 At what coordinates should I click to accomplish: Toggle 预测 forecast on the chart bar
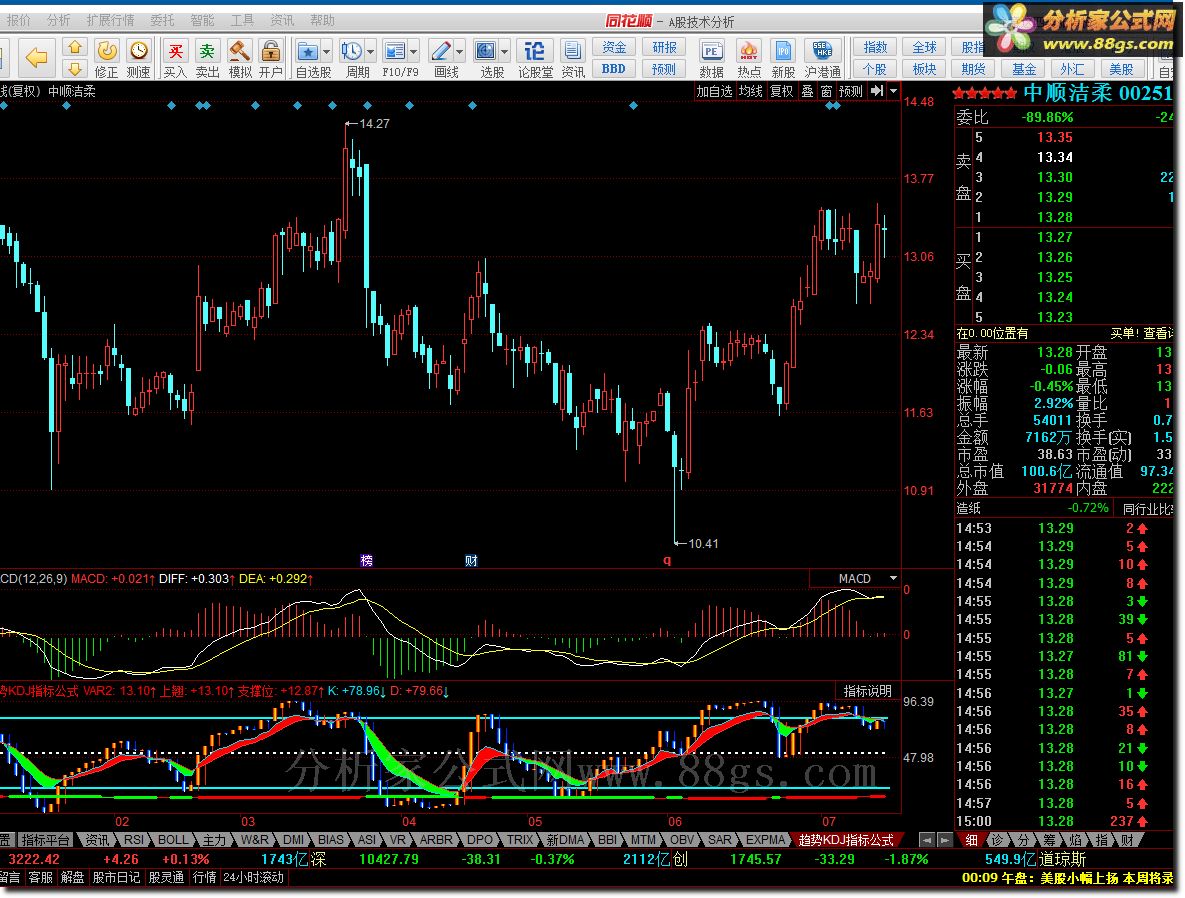click(850, 91)
